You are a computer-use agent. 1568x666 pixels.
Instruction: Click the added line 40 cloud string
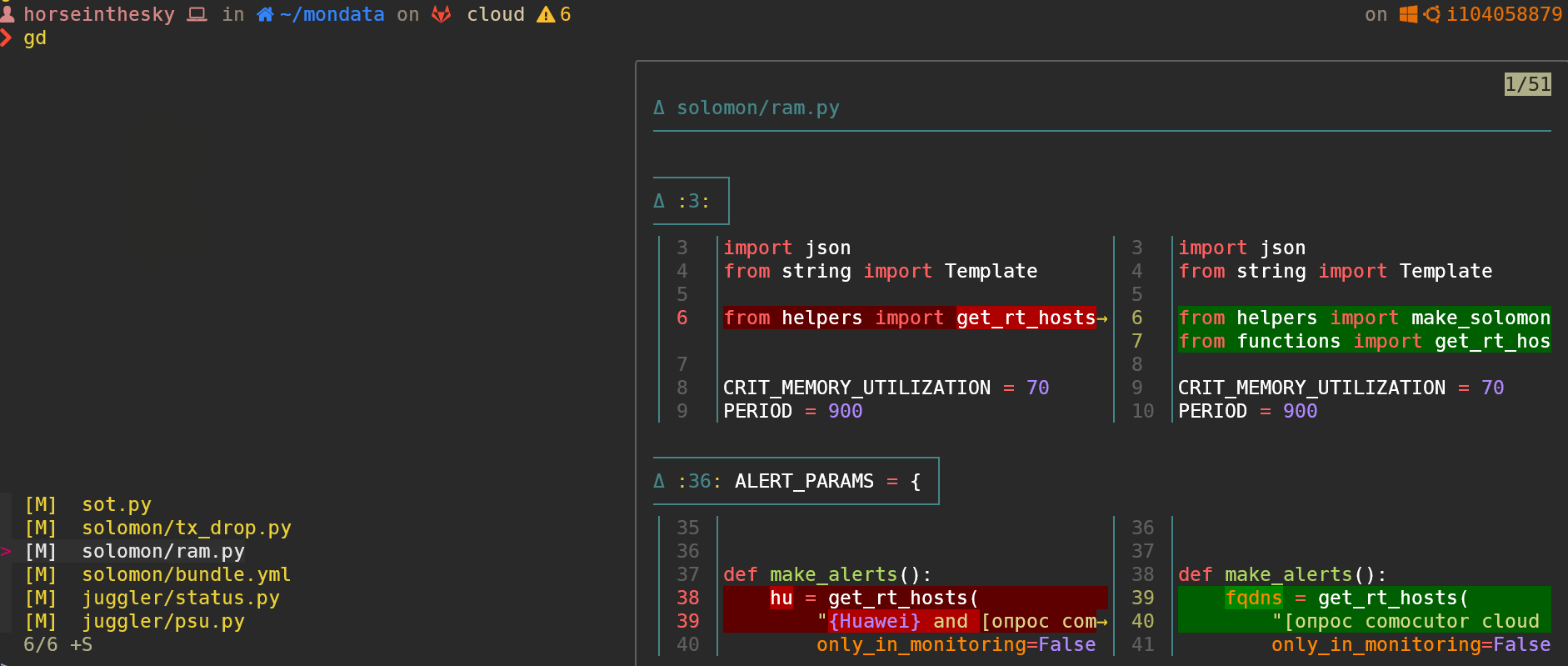coord(1365,621)
